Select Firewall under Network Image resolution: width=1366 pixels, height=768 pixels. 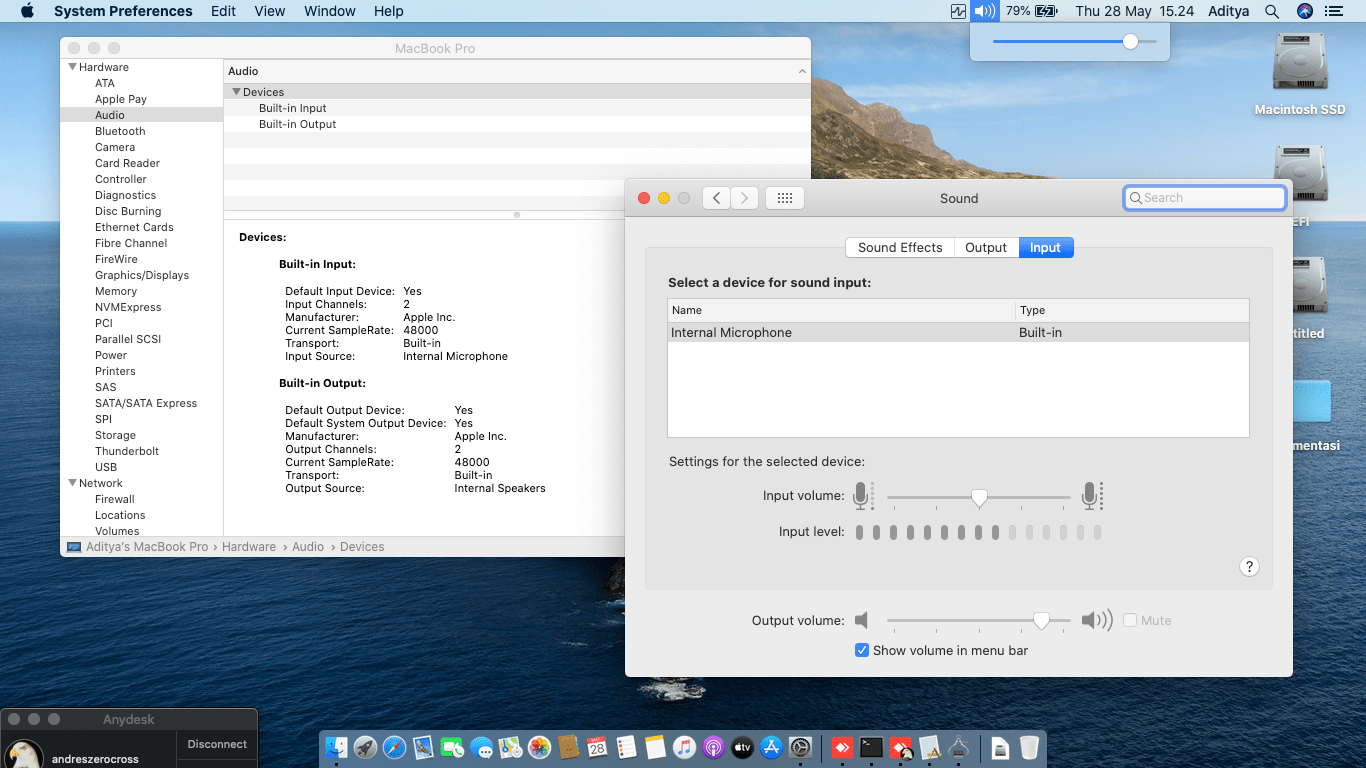115,499
